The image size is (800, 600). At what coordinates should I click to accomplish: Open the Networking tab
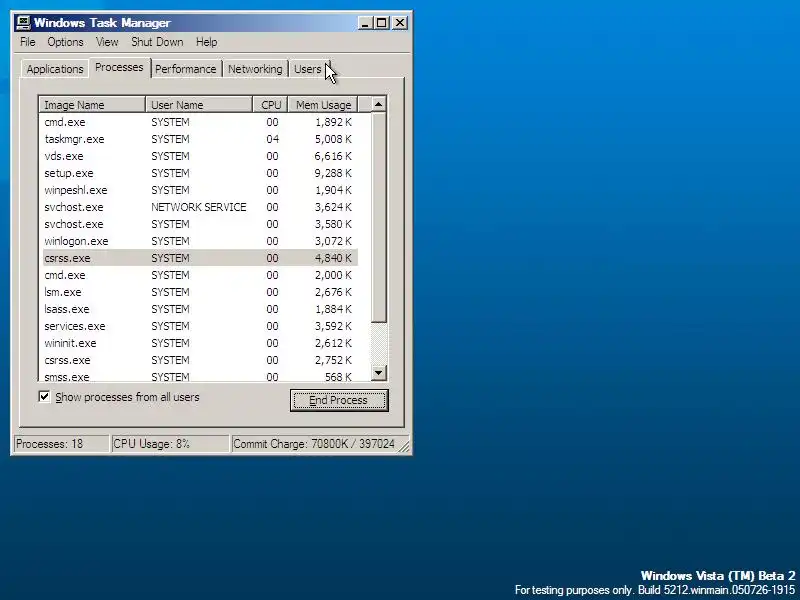(255, 69)
